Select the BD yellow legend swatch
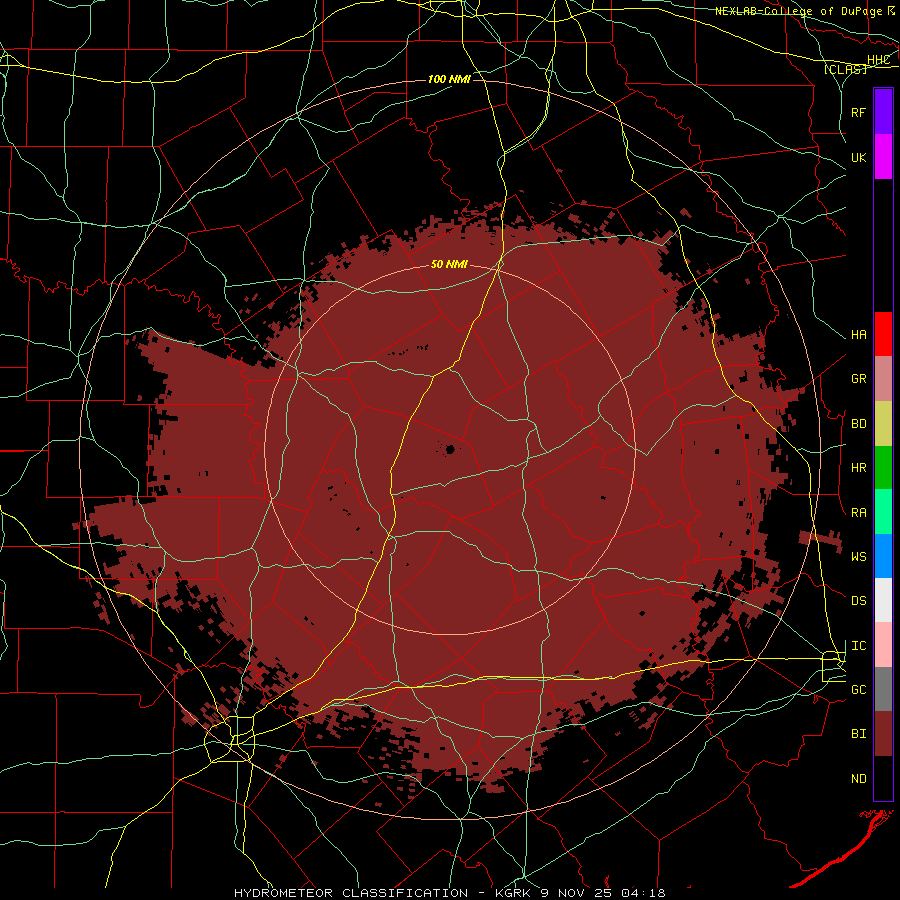The image size is (900, 900). point(883,424)
